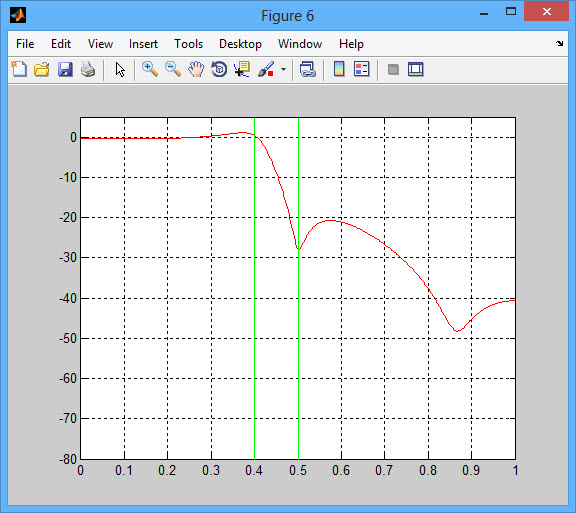The height and width of the screenshot is (513, 576).
Task: Hide Plot Tools using gray square icon
Action: click(393, 69)
